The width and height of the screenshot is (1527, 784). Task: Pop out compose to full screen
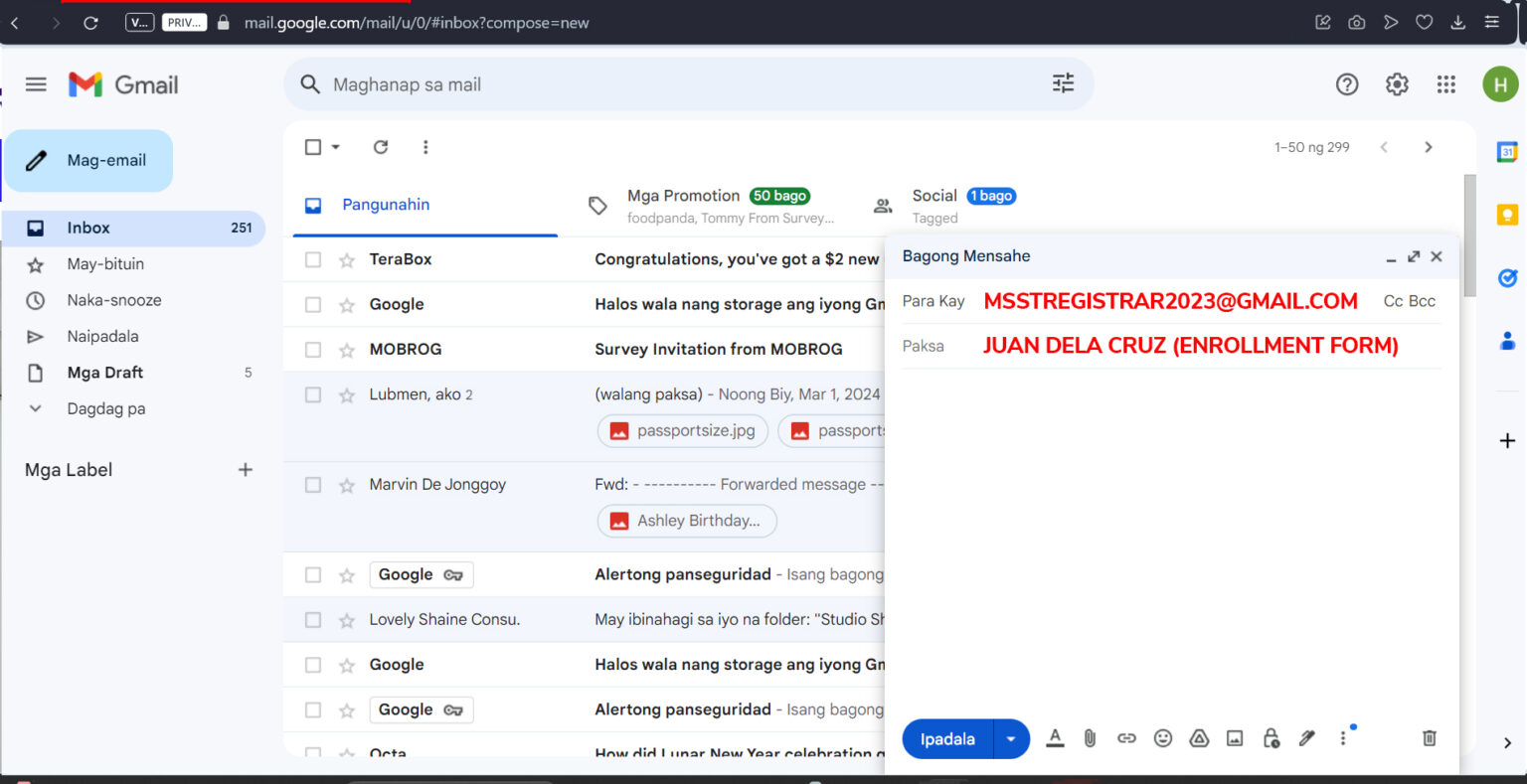click(1414, 256)
